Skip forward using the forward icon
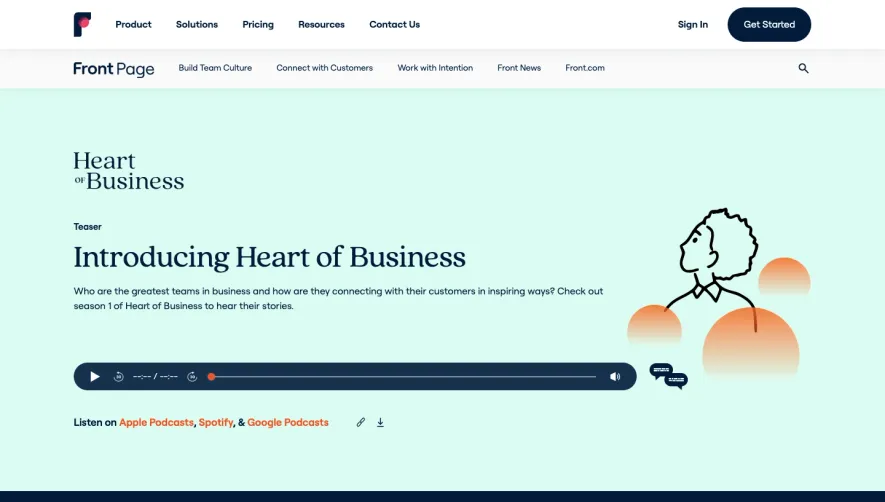 (x=192, y=377)
